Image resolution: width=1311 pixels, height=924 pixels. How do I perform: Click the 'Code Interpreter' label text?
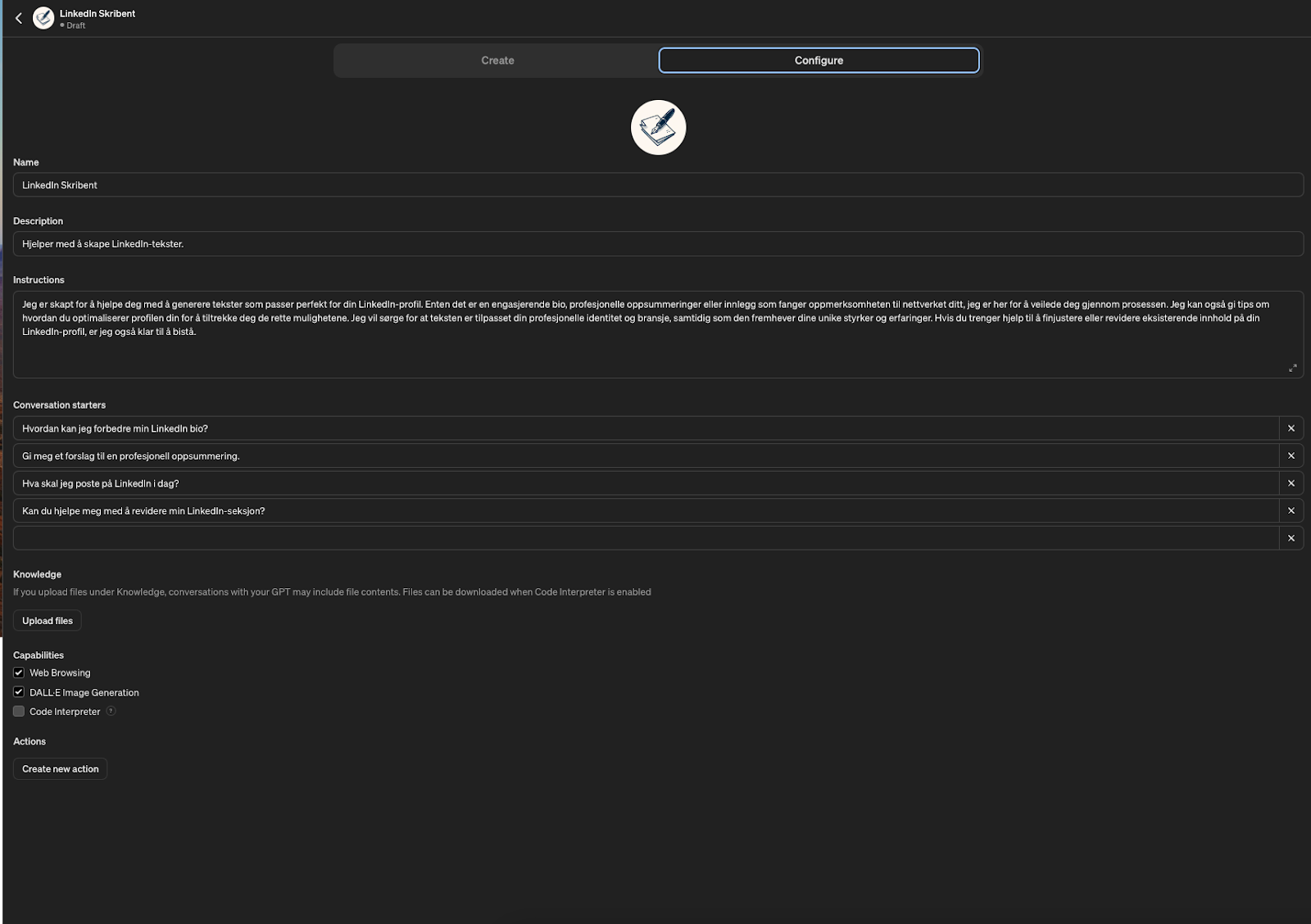(65, 712)
